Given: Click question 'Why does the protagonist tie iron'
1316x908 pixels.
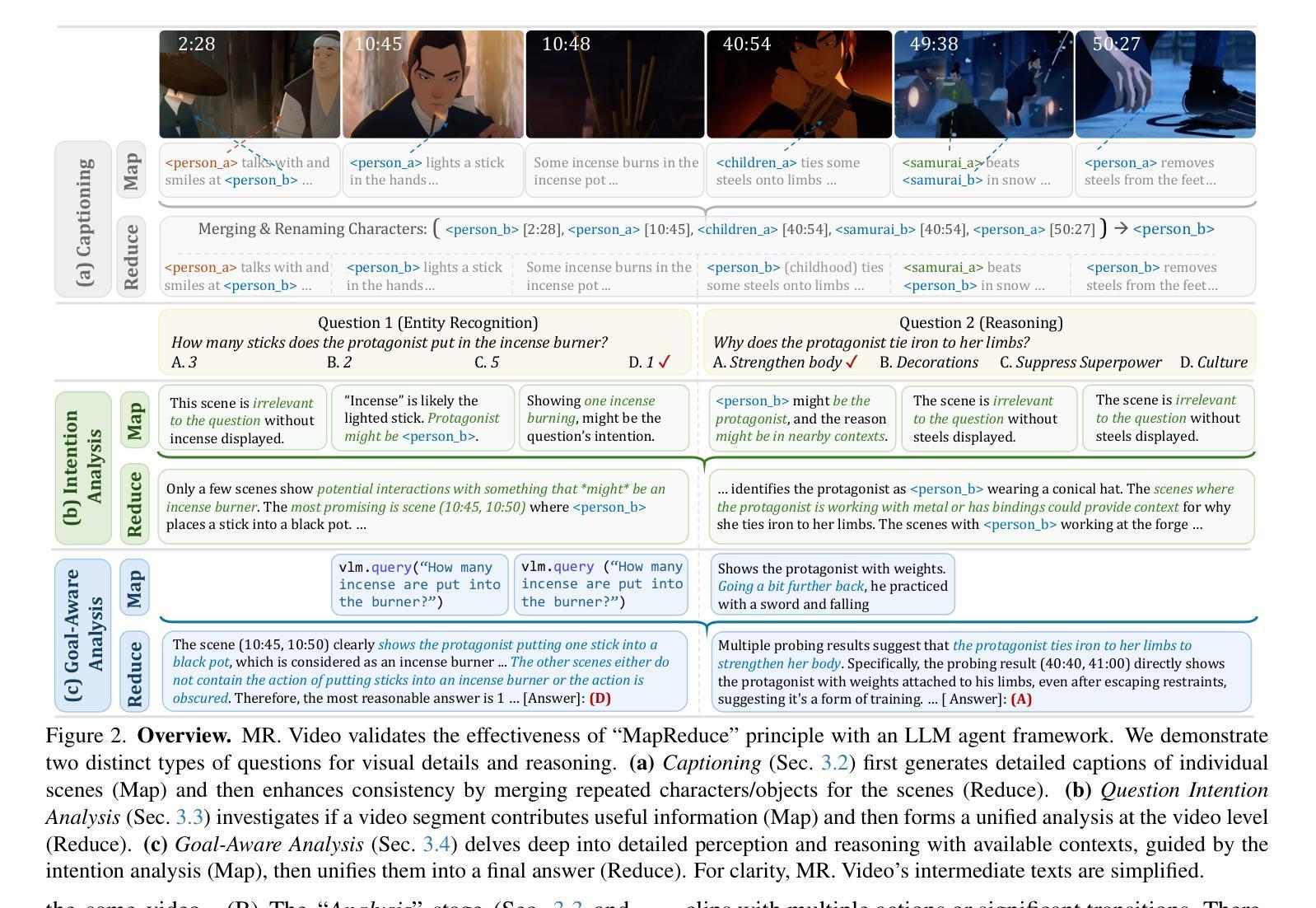Looking at the screenshot, I should click(871, 342).
